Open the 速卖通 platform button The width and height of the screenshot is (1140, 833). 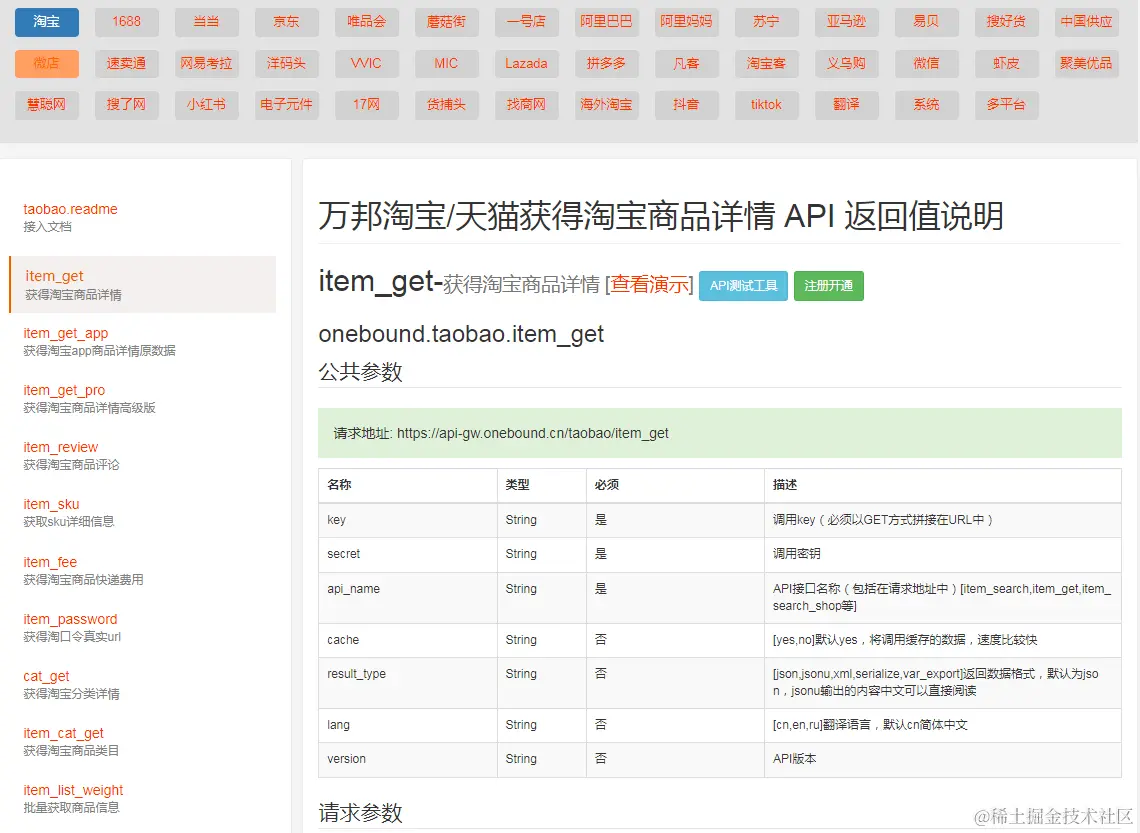(x=127, y=63)
